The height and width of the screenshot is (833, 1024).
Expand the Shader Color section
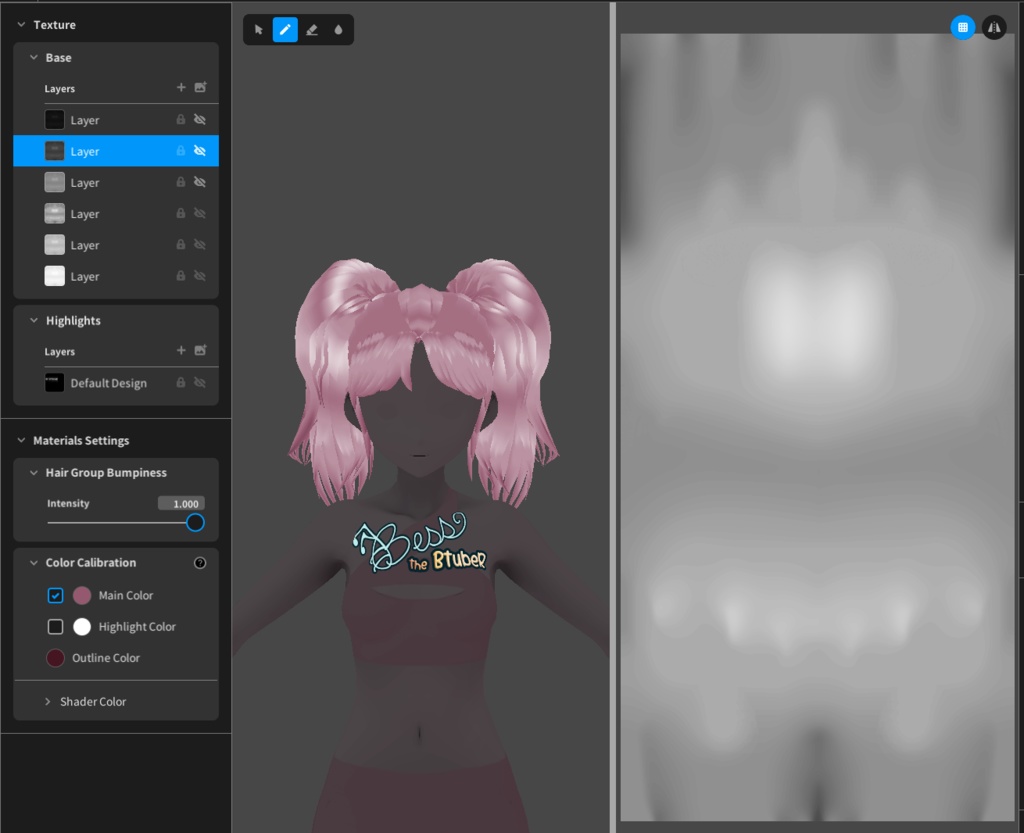pos(47,701)
